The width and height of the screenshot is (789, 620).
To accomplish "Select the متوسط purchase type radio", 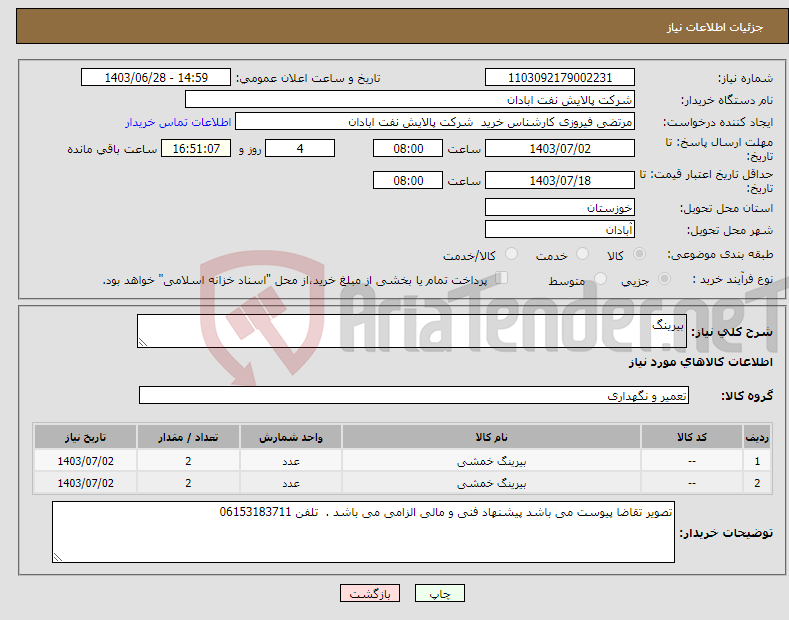I will point(600,279).
